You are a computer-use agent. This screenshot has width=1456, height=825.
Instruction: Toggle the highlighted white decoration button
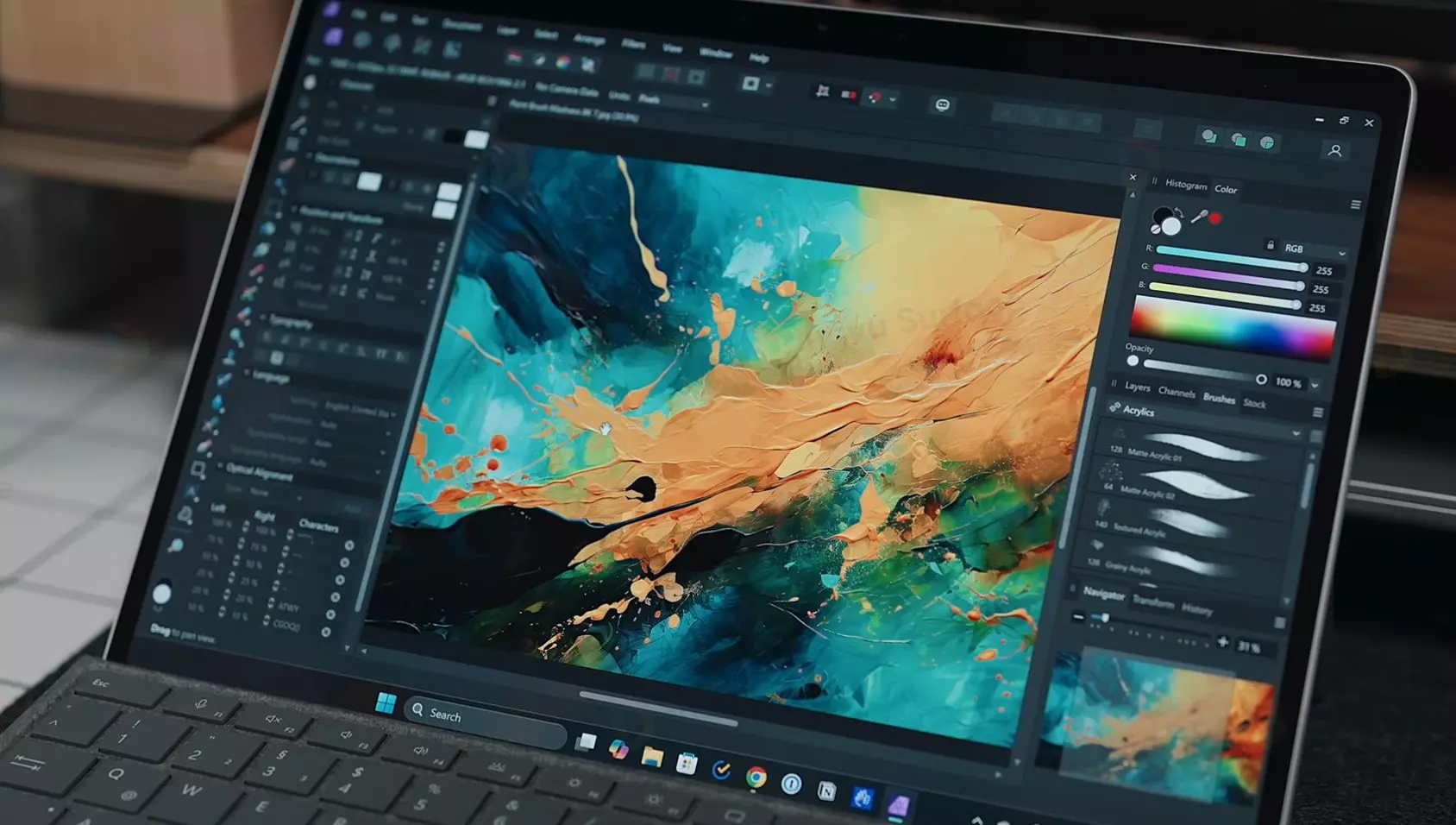point(369,181)
